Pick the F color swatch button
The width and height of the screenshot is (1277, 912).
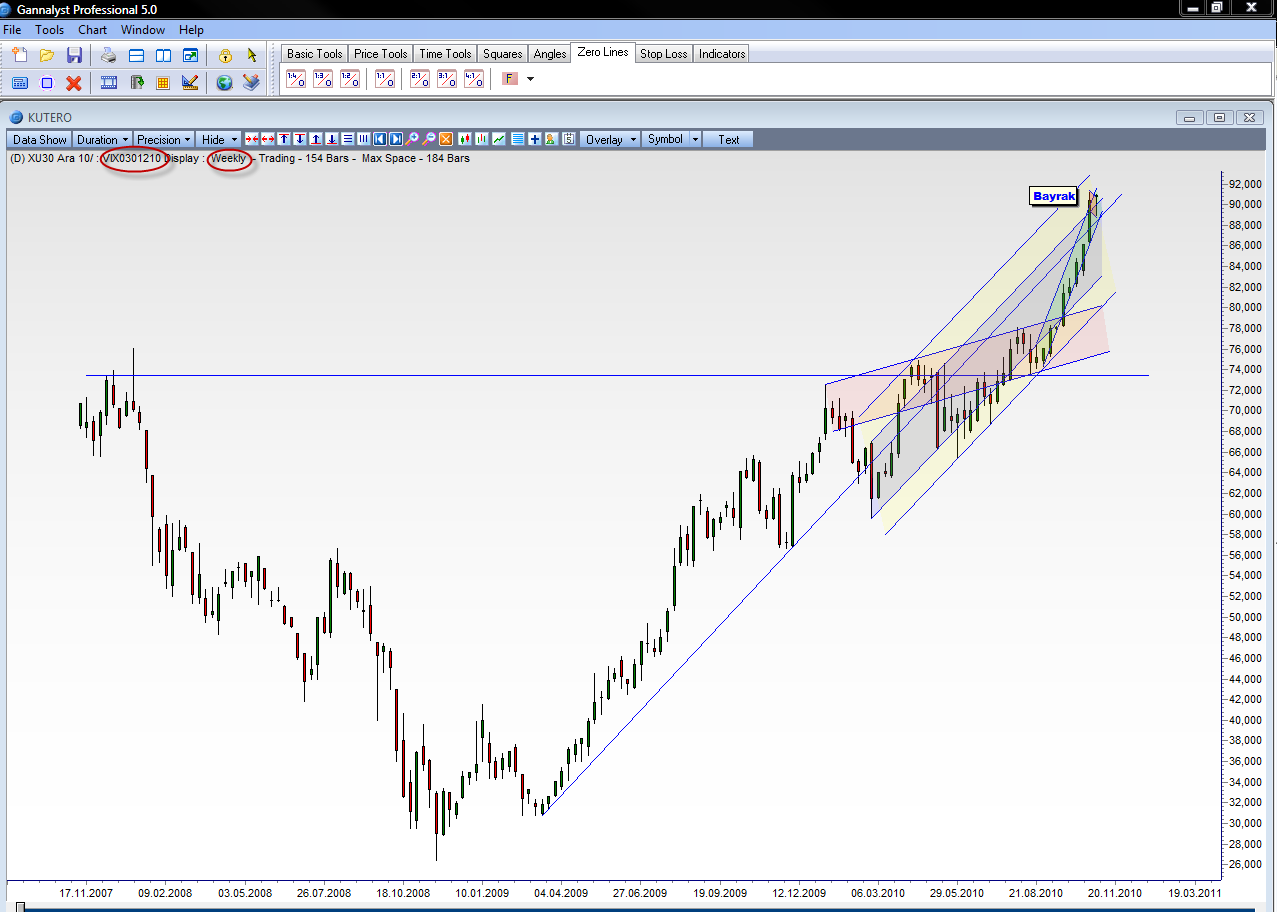tap(510, 79)
